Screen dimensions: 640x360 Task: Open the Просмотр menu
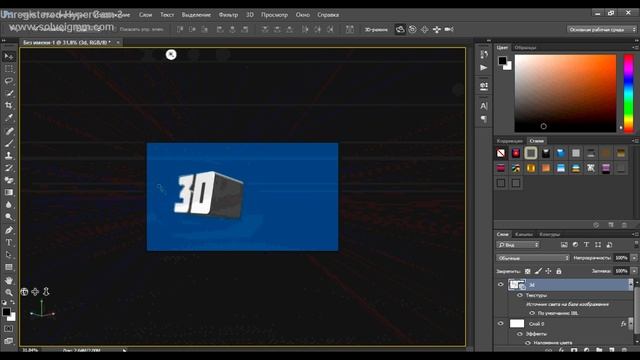tap(274, 15)
